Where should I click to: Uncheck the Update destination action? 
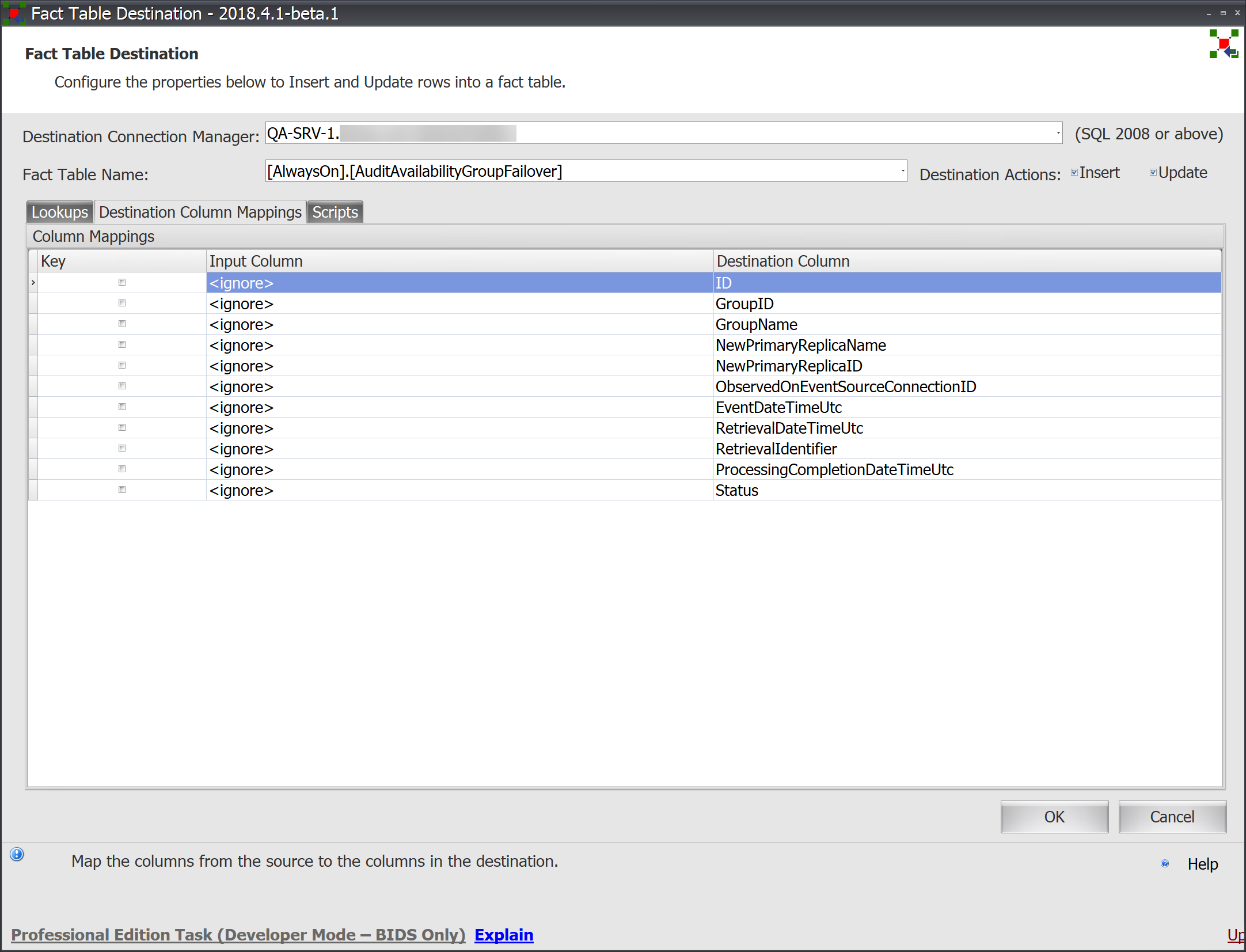click(x=1153, y=172)
